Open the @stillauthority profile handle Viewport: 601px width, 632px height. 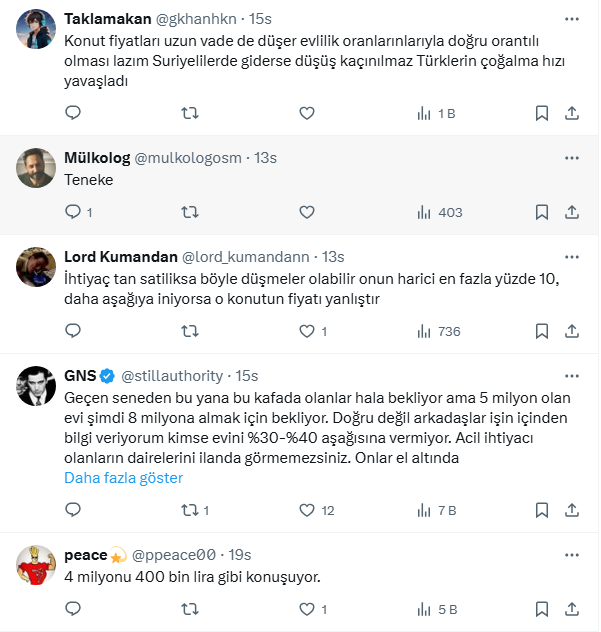[172, 376]
